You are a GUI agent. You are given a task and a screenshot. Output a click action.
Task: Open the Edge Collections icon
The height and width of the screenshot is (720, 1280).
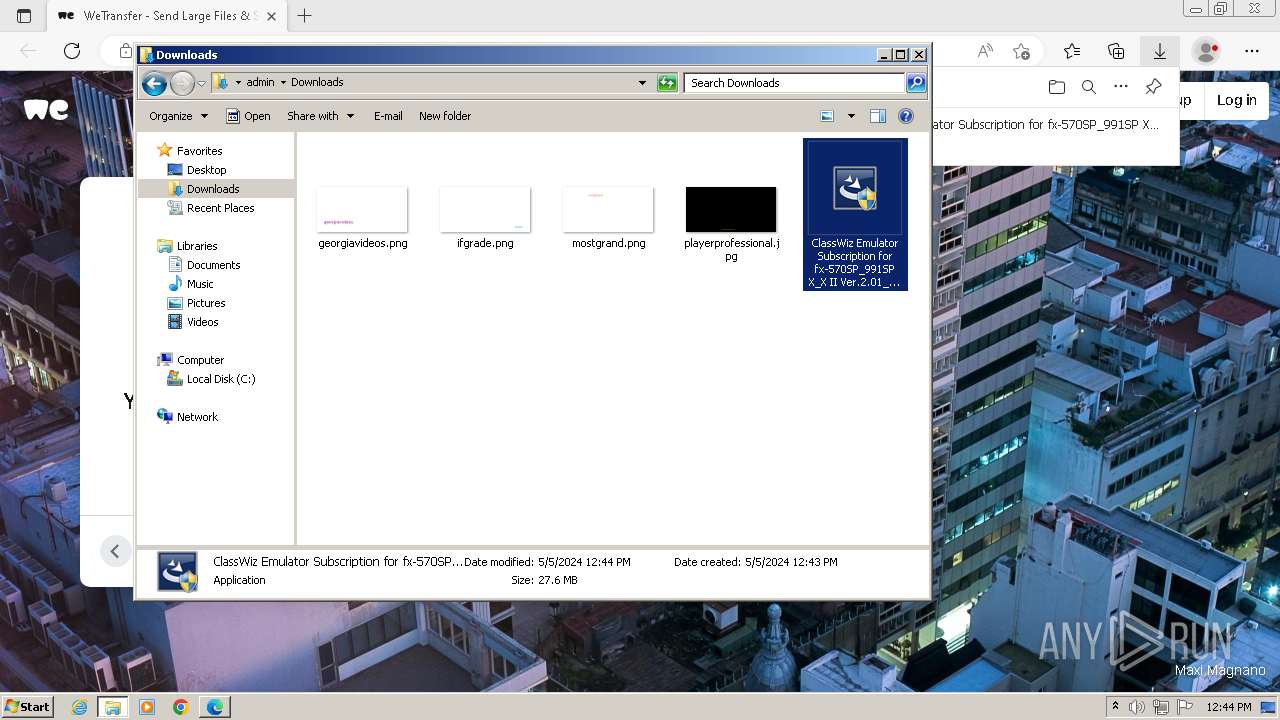1116,51
